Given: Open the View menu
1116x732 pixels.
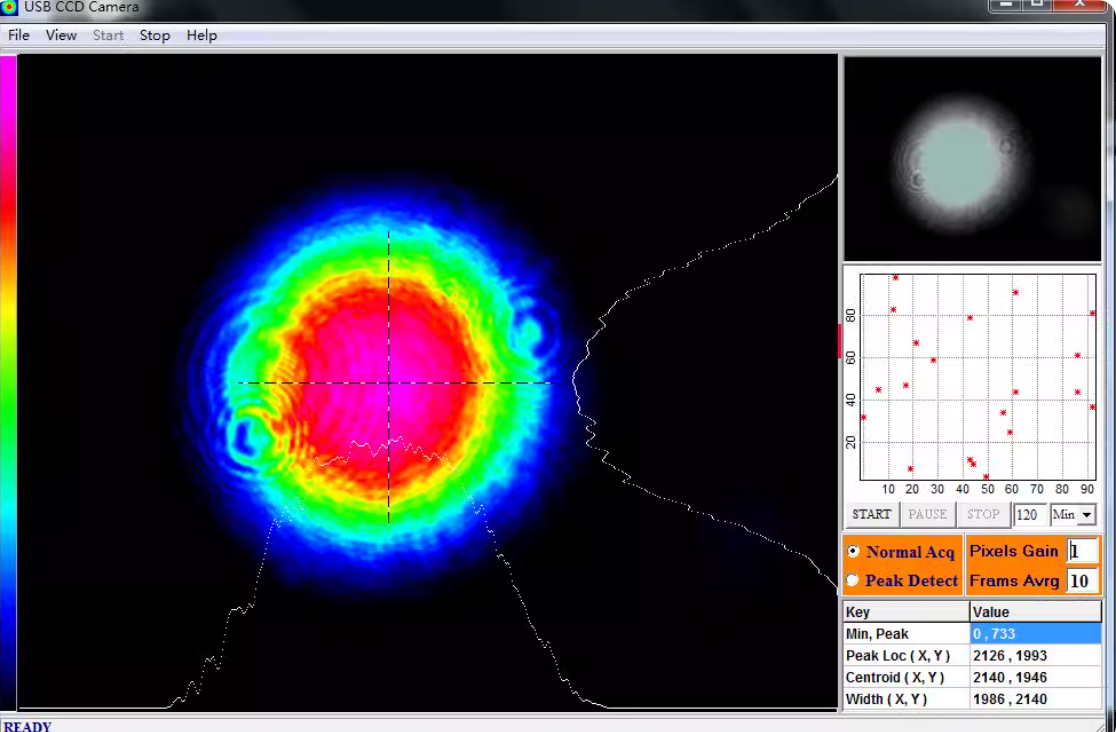Looking at the screenshot, I should (61, 35).
